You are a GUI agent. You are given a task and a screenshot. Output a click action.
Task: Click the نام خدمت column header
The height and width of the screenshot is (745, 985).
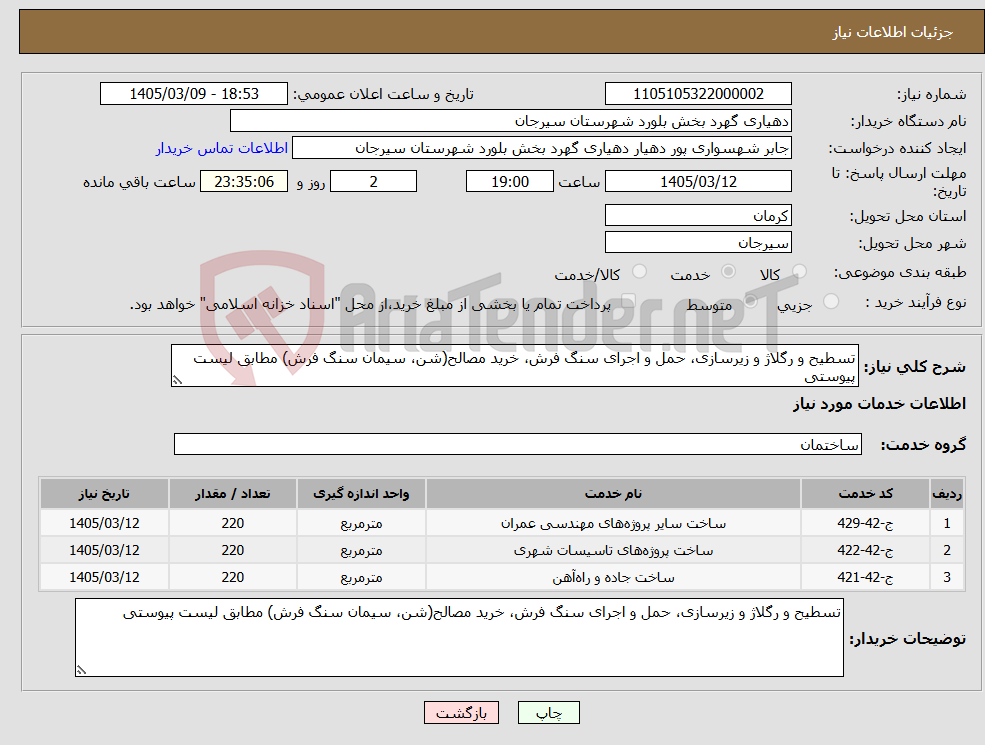click(613, 494)
